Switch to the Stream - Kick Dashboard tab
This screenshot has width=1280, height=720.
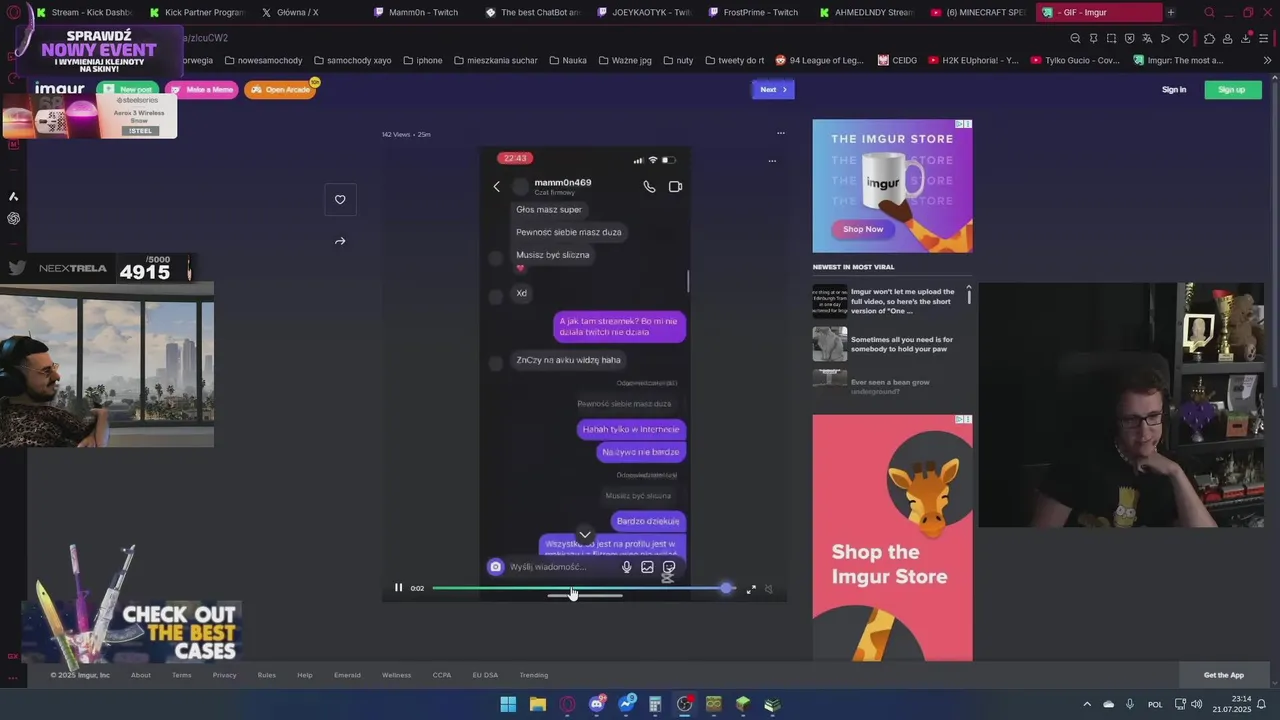click(x=83, y=13)
